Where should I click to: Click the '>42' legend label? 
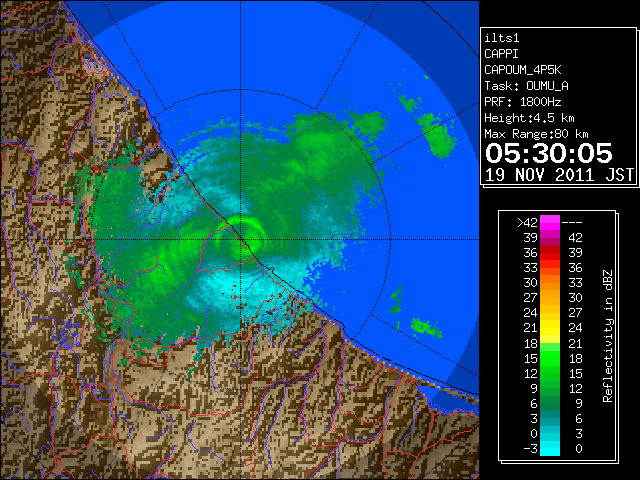pos(527,222)
